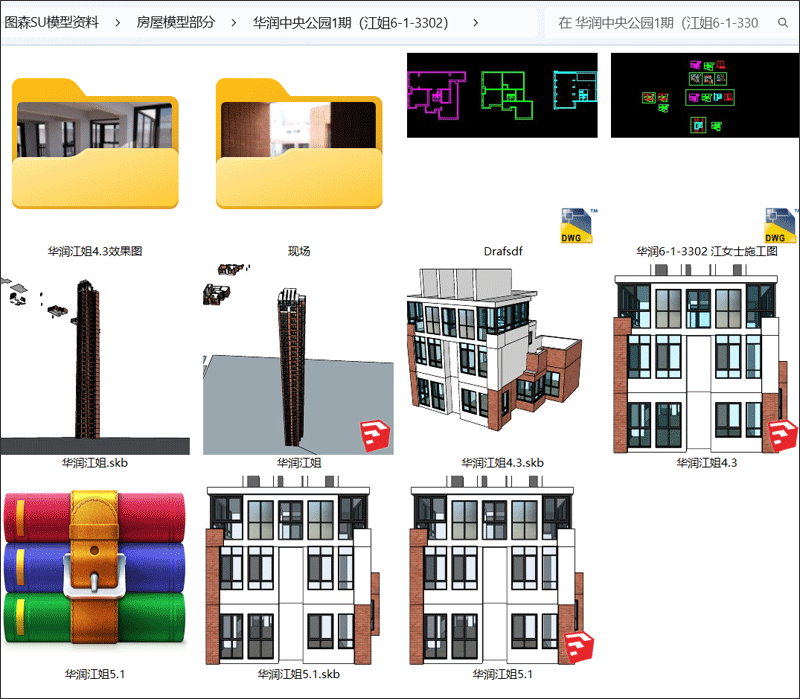The image size is (800, 699).
Task: Click the 华润中央公园1期（江姐6-1-3302） breadcrumb
Action: 350,22
